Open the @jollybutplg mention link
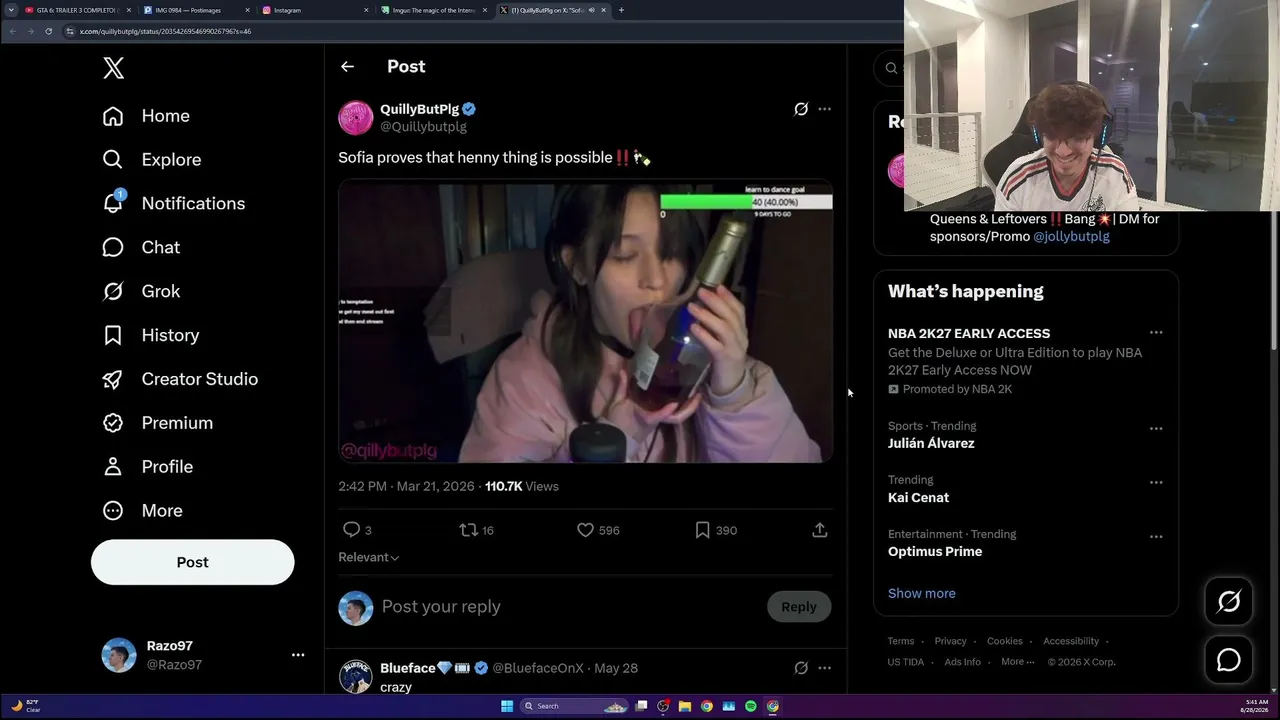Screen dimensions: 1280x720 [1071, 237]
